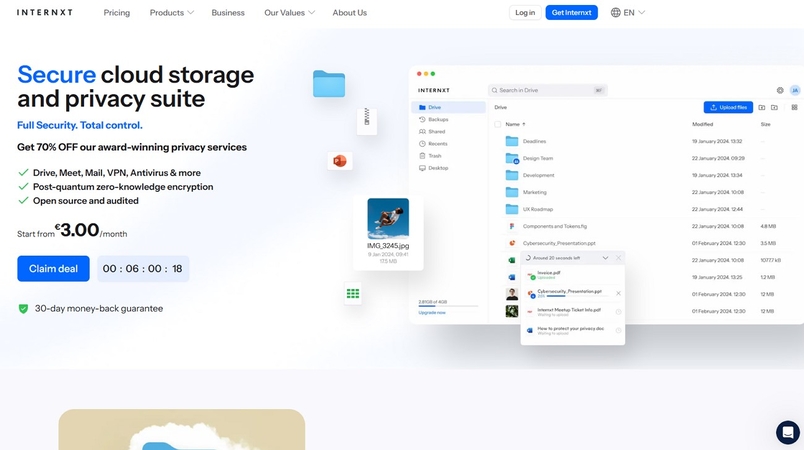Image resolution: width=804 pixels, height=450 pixels.
Task: Click the Modified column header
Action: coord(702,124)
